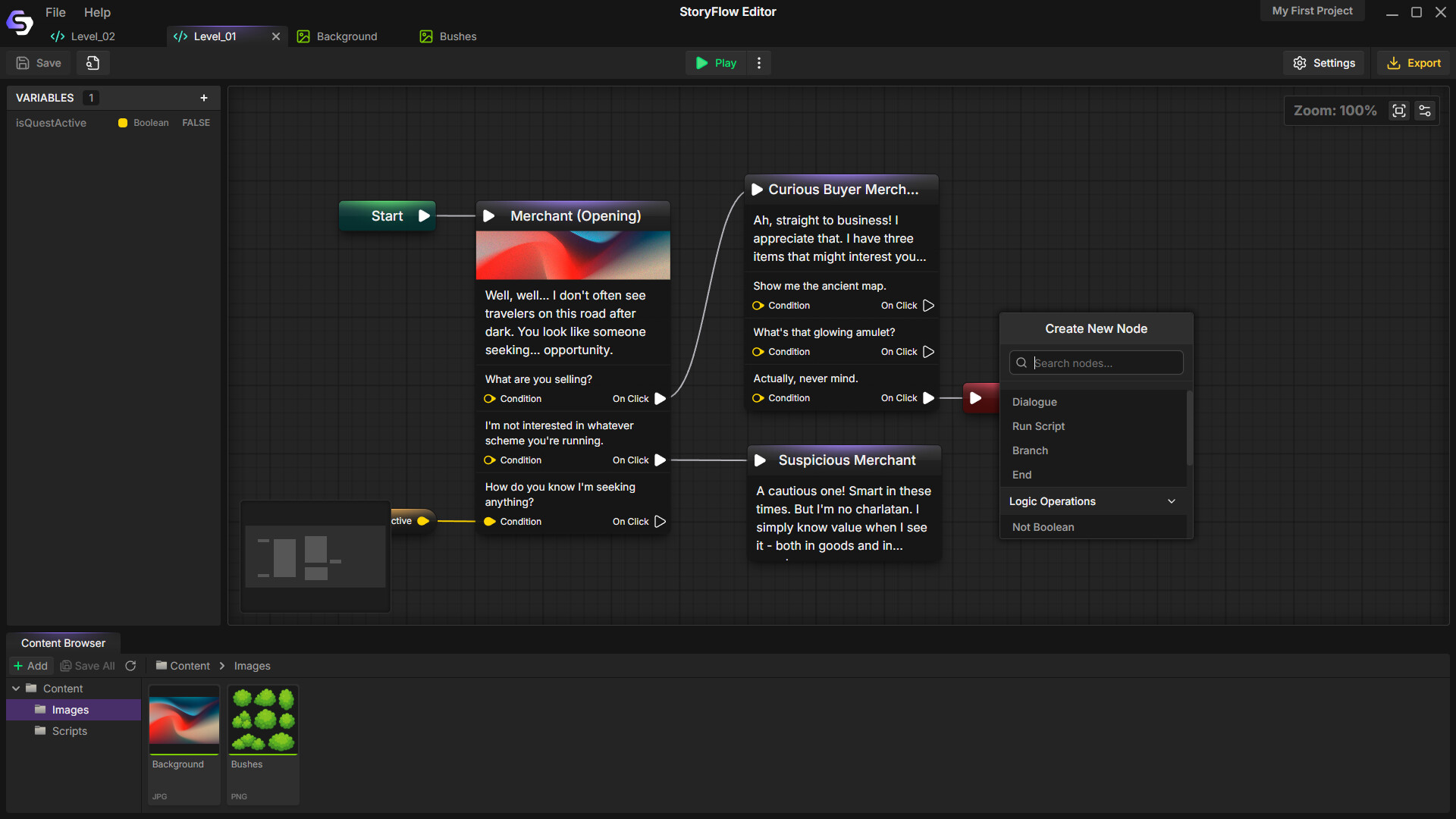Image resolution: width=1456 pixels, height=819 pixels.
Task: Switch to the Level_02 tab
Action: tap(93, 36)
